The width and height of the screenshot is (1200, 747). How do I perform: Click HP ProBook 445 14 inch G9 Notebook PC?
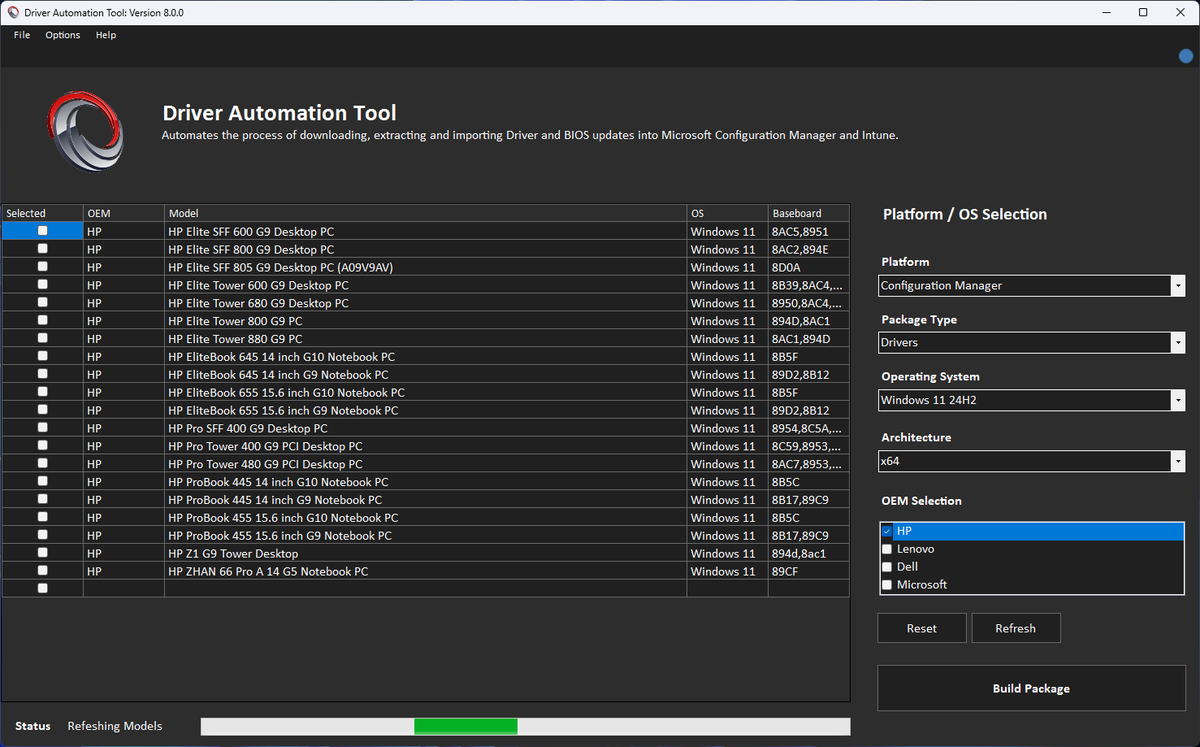click(275, 500)
